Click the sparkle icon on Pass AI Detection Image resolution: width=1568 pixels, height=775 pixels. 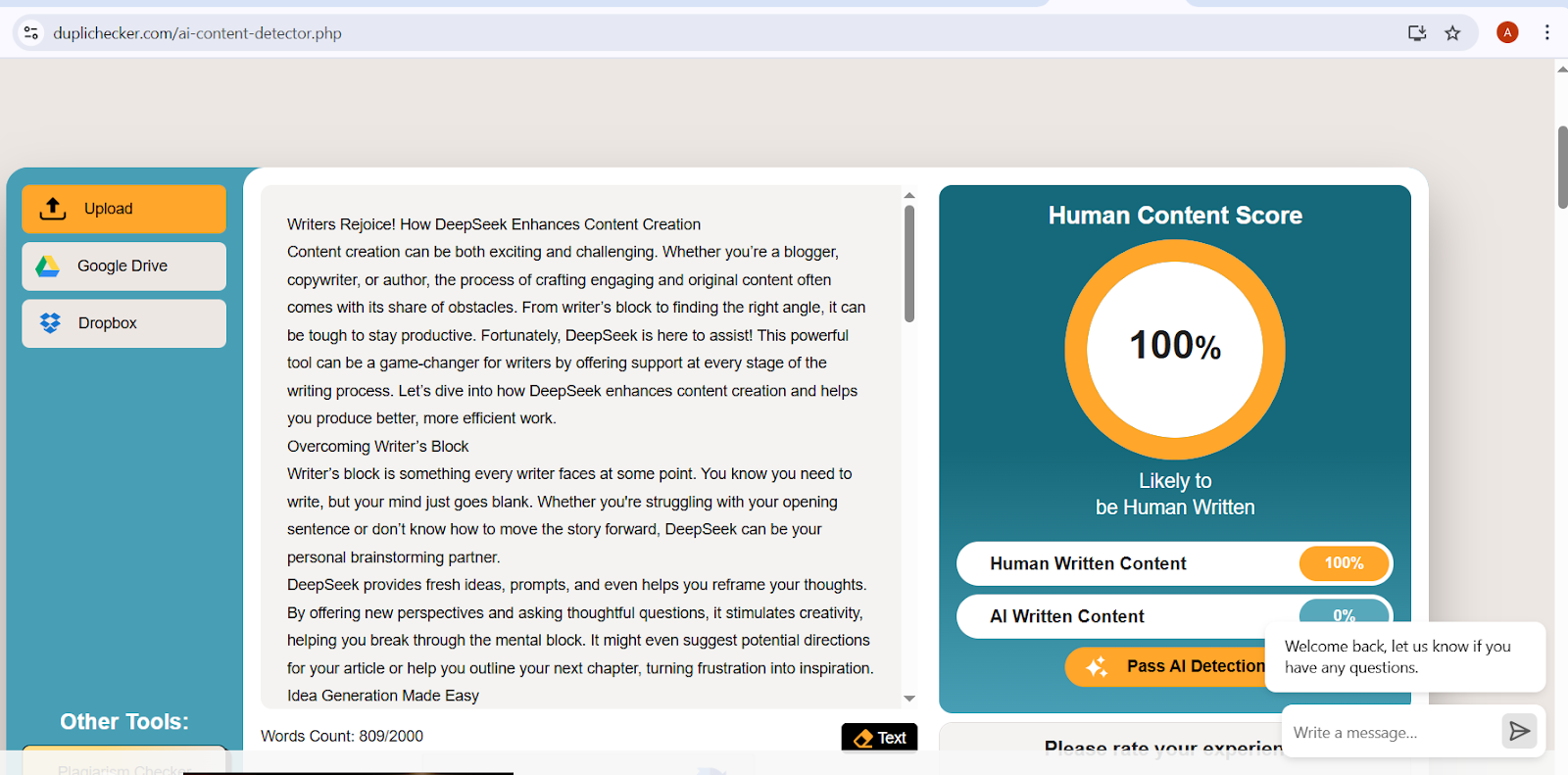[x=1097, y=667]
